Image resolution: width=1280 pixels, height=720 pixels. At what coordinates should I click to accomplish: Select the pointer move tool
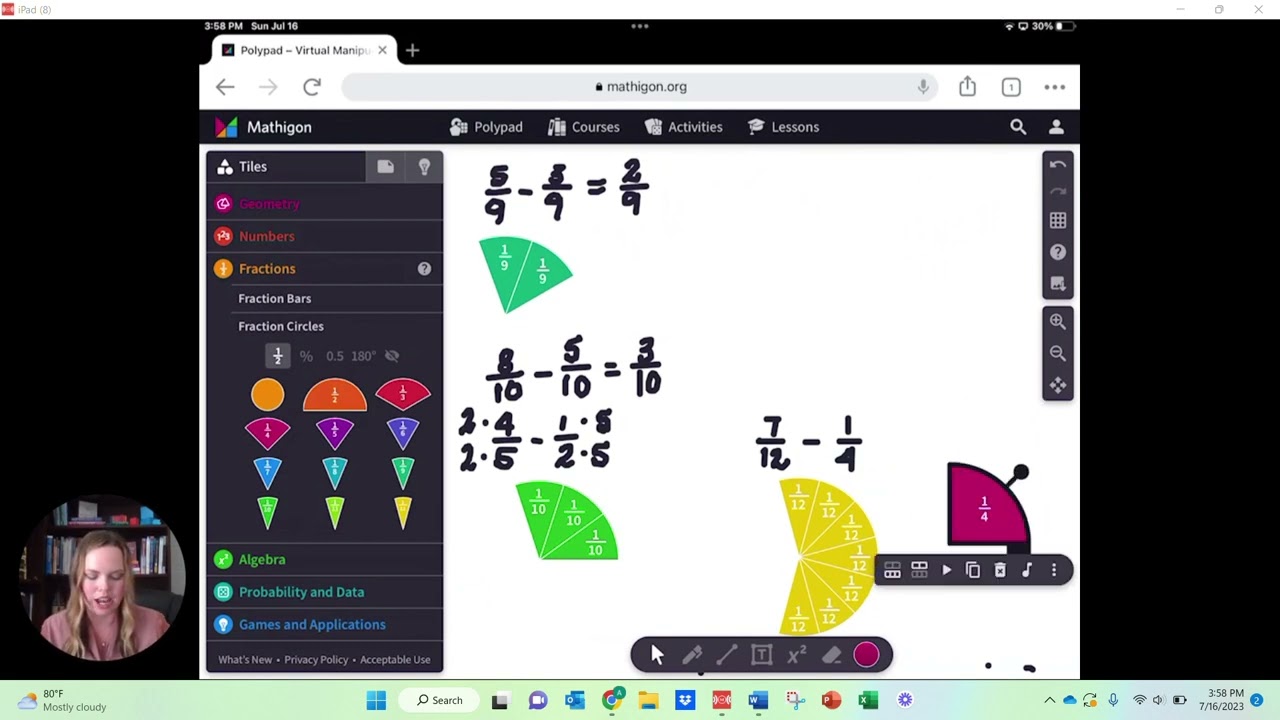pos(657,655)
